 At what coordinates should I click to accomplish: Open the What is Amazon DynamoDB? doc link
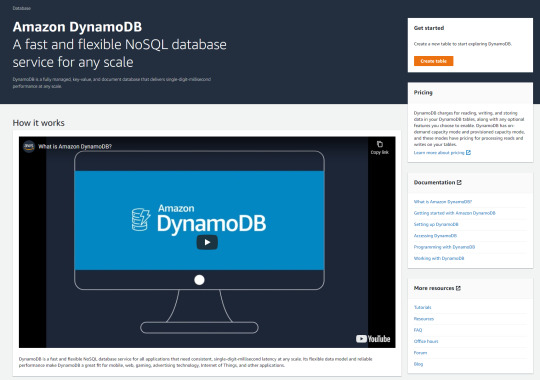443,202
